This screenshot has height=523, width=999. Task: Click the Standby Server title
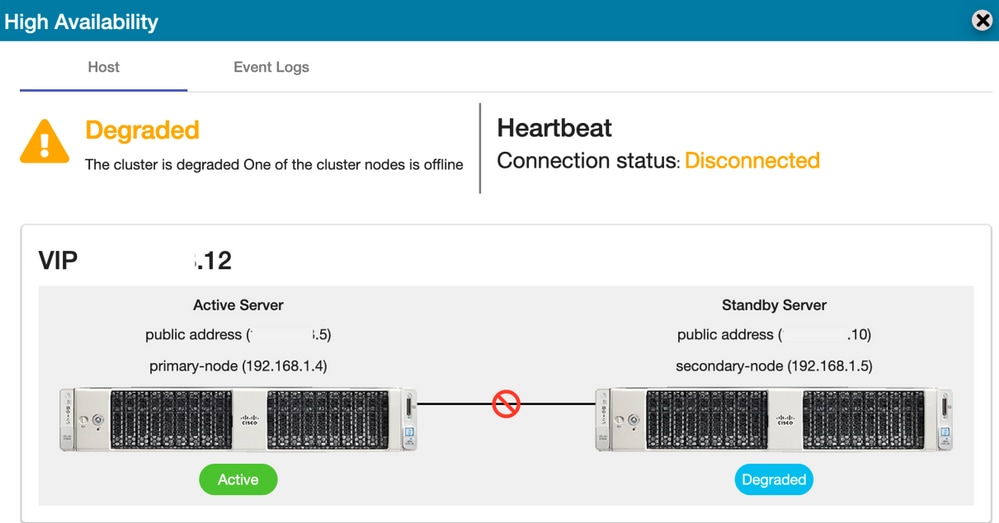(774, 305)
